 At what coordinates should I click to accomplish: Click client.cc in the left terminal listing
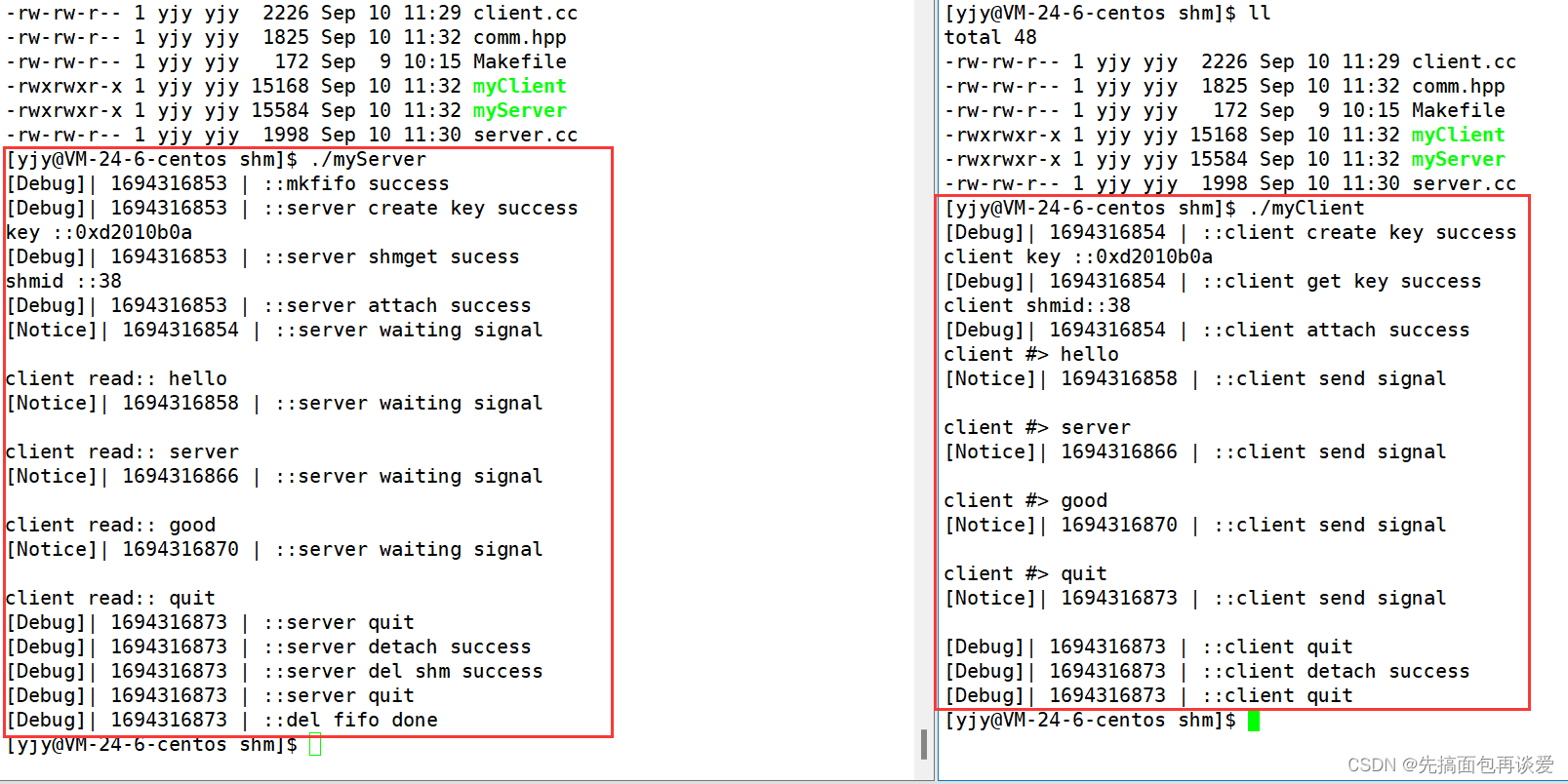525,14
